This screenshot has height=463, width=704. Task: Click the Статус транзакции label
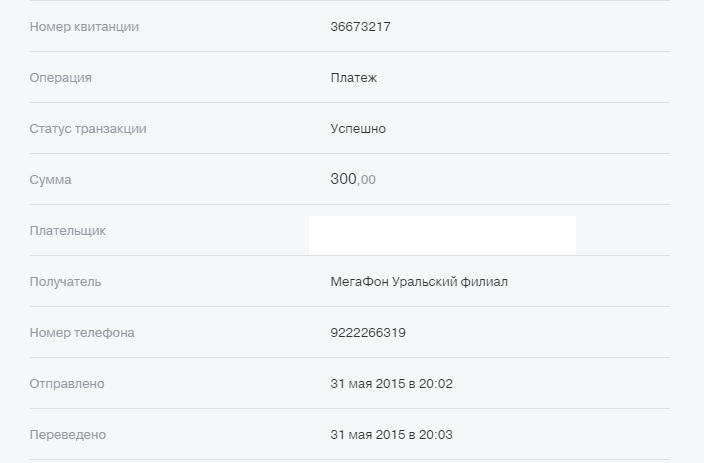click(x=88, y=129)
